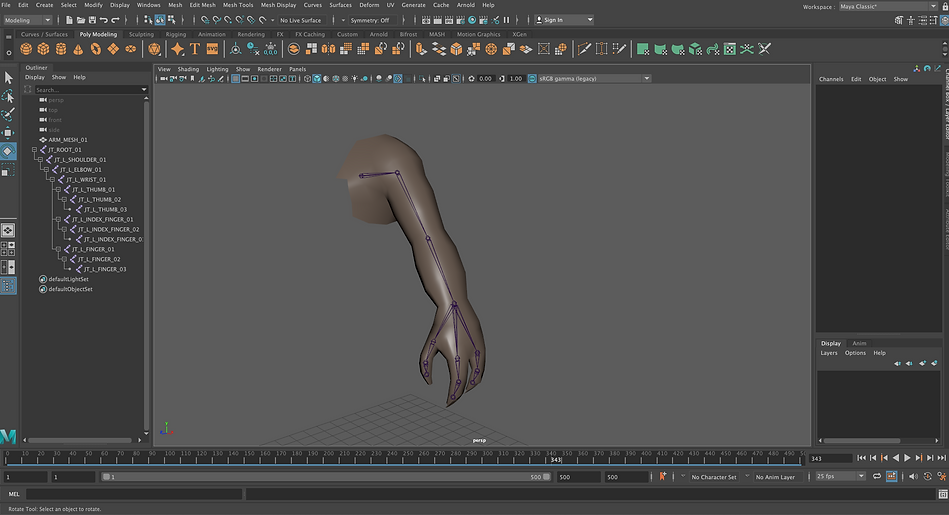Open the Deform menu
949x515 pixels.
click(369, 5)
